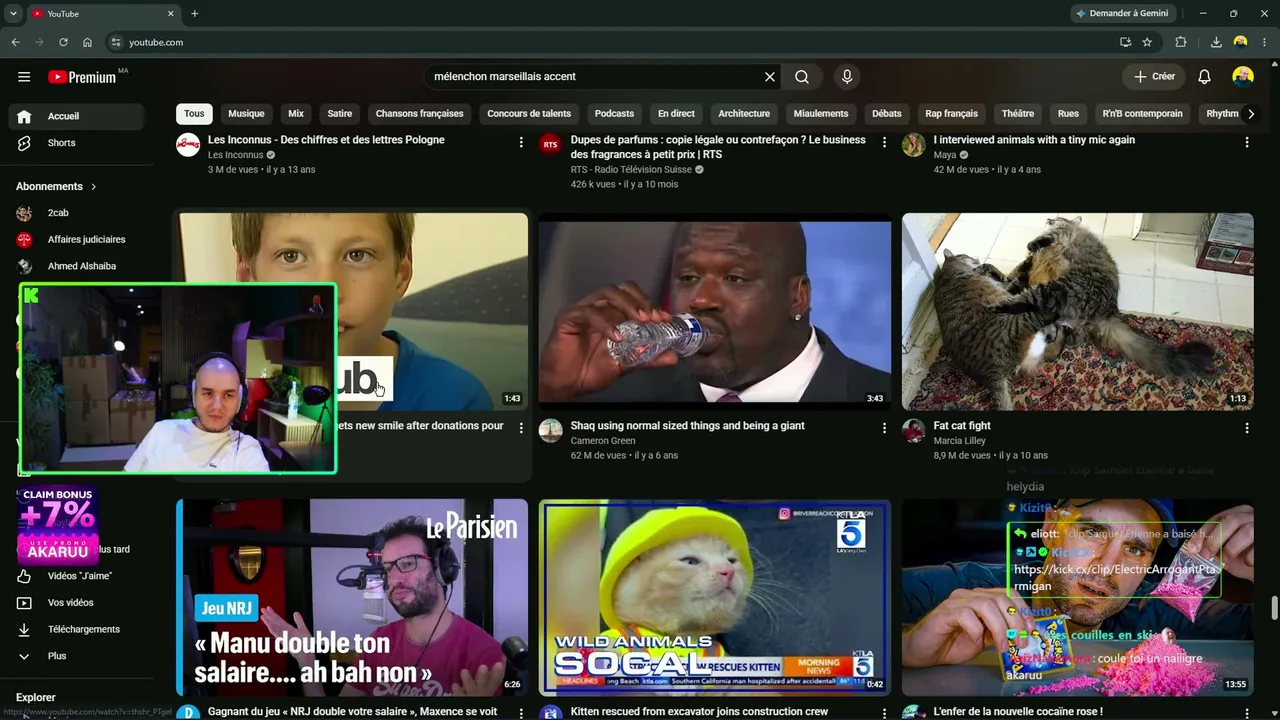The width and height of the screenshot is (1280, 720).
Task: Open the Chrome three-dot menu
Action: [x=1264, y=42]
